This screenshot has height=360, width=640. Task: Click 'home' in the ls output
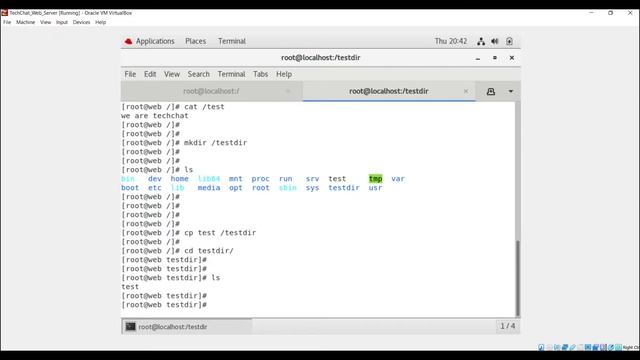(180, 179)
